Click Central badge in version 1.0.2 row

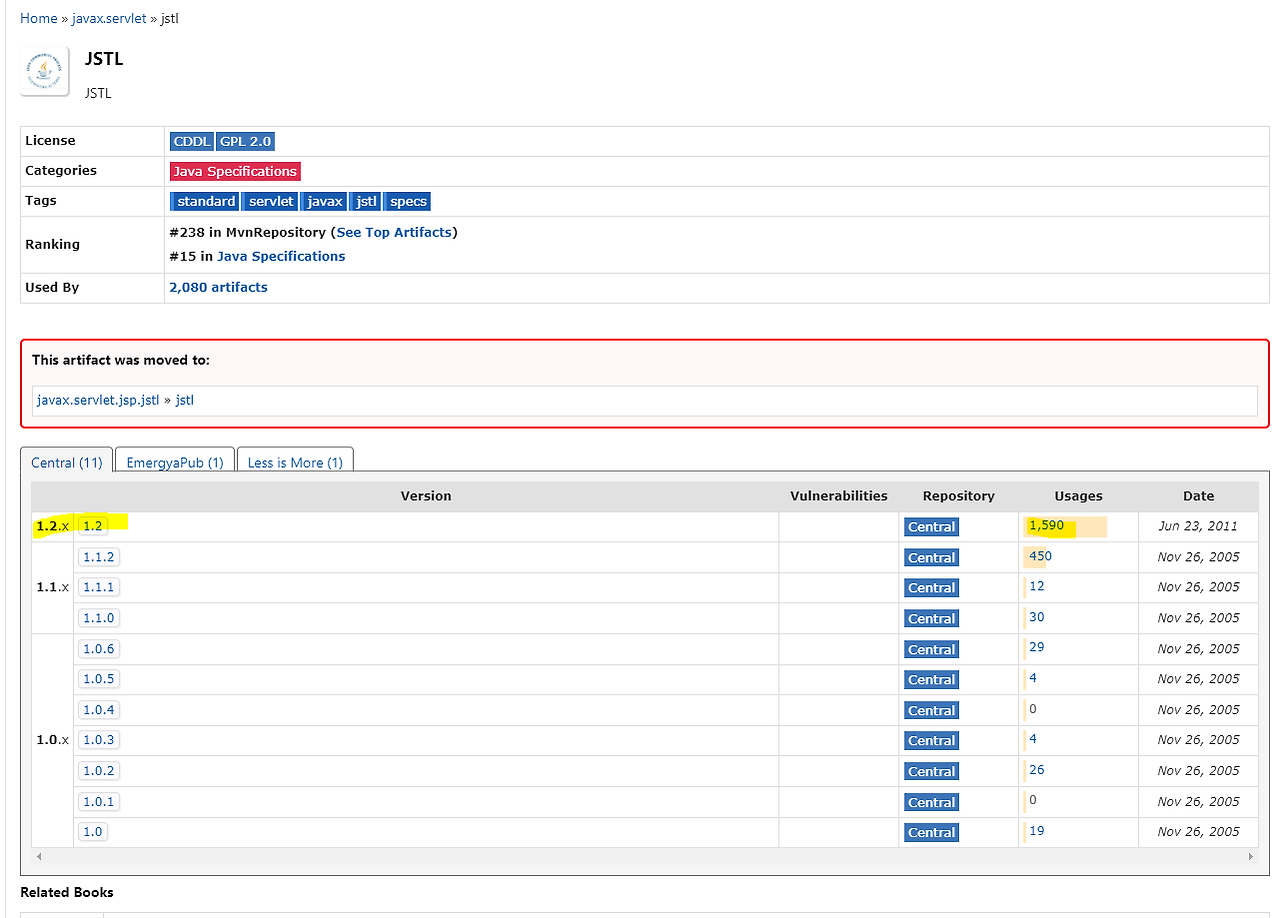pos(931,772)
